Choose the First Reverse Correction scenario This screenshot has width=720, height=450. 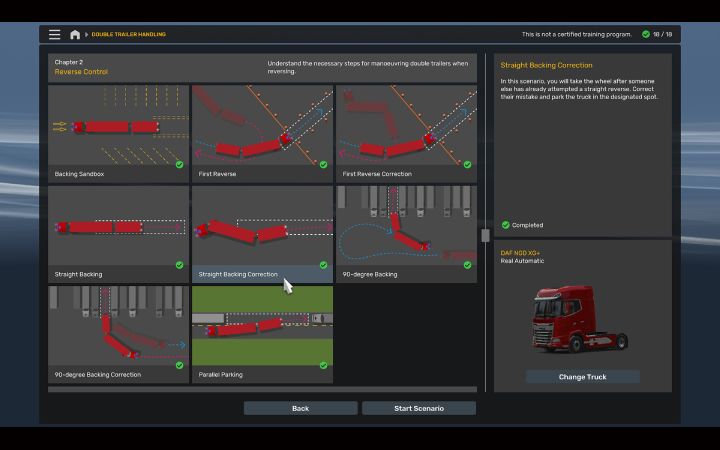(x=406, y=132)
